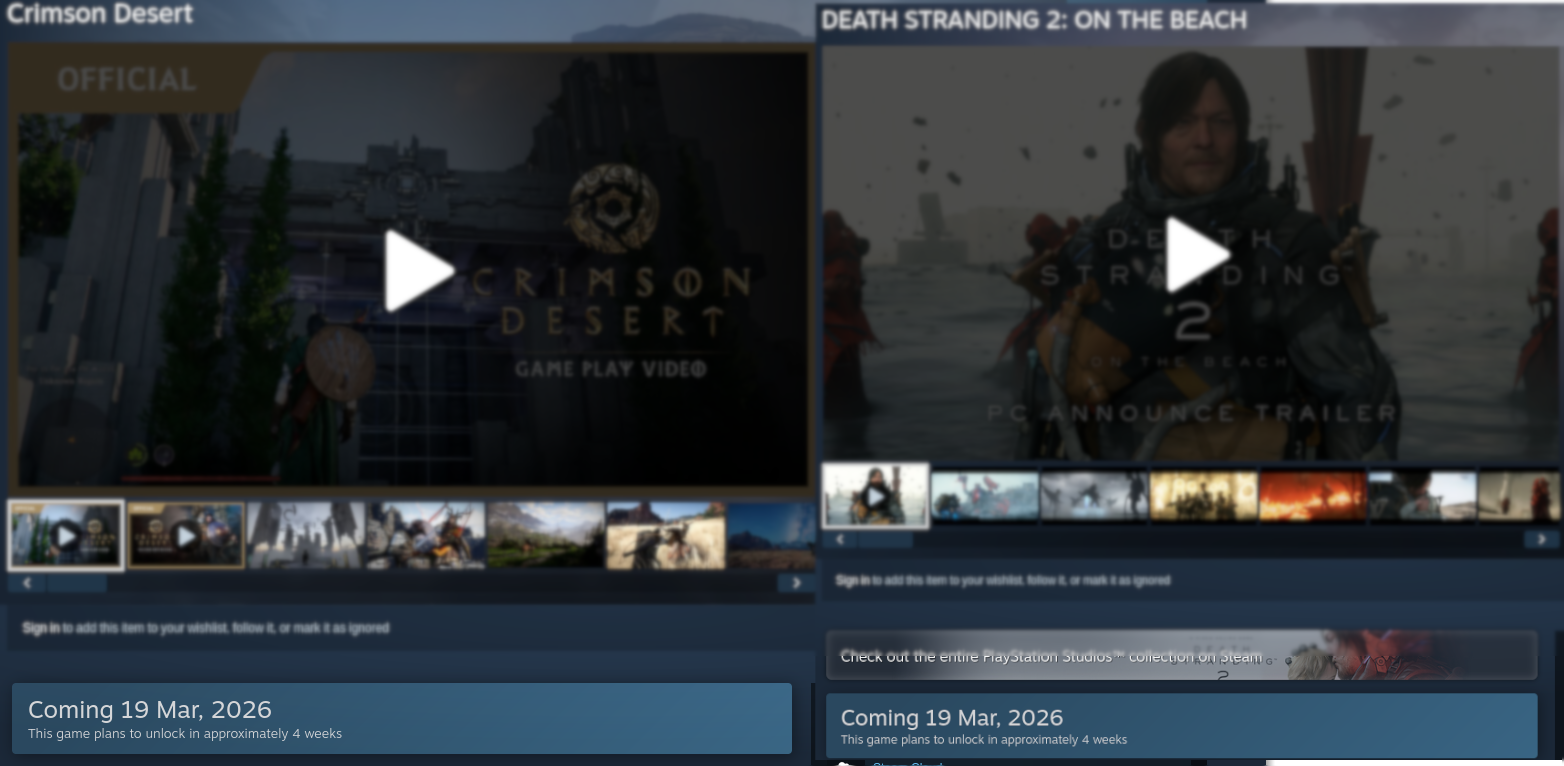Select the first Crimson Desert video thumbnail

point(66,536)
